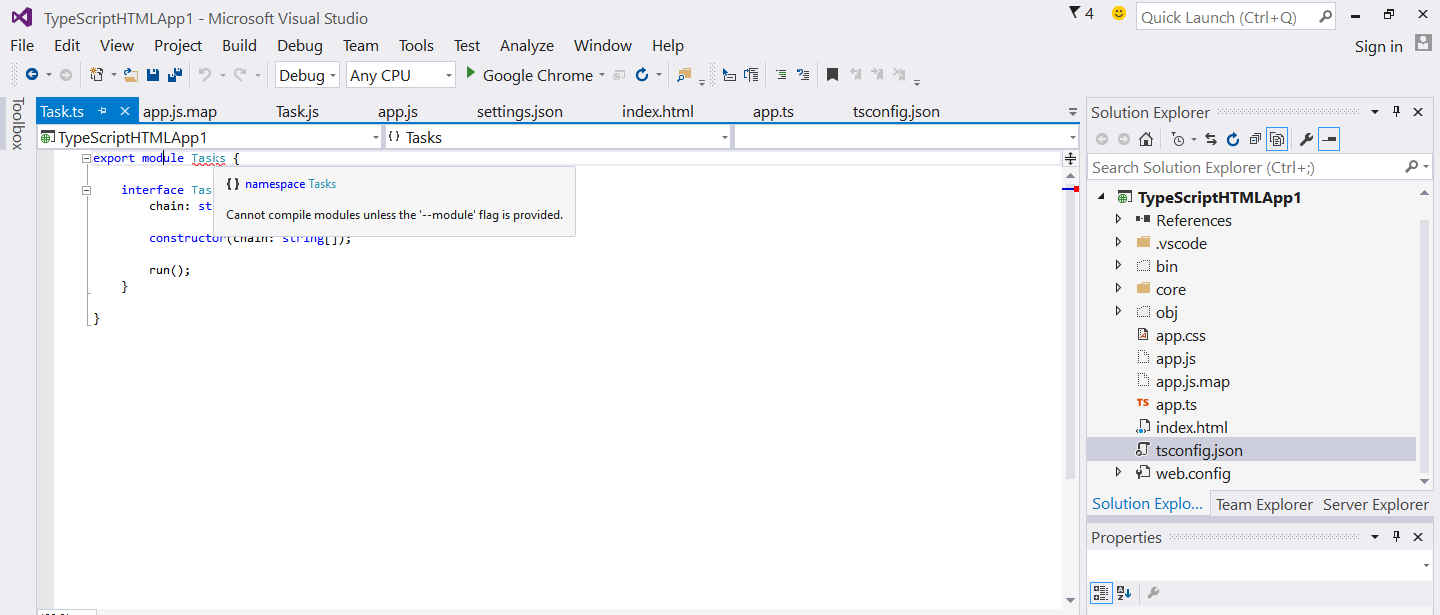Switch to the Team Explorer tab
This screenshot has width=1440, height=615.
tap(1264, 504)
